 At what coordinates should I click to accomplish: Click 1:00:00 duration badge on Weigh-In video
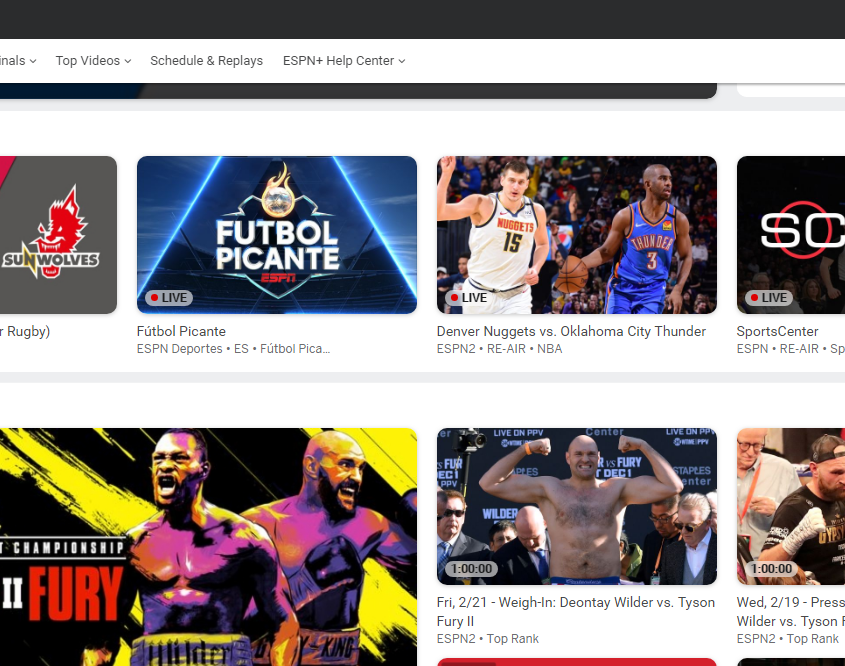coord(471,569)
